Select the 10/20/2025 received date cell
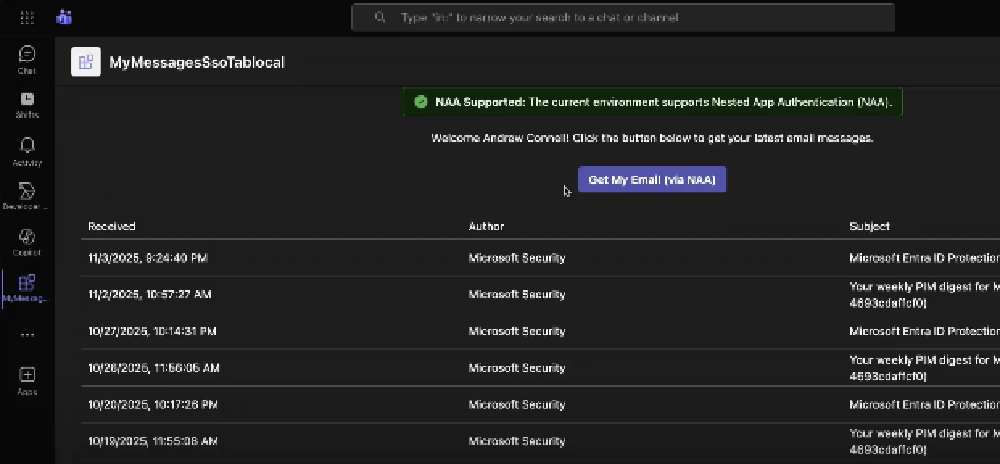Screen dimensions: 1000x464 pos(153,405)
